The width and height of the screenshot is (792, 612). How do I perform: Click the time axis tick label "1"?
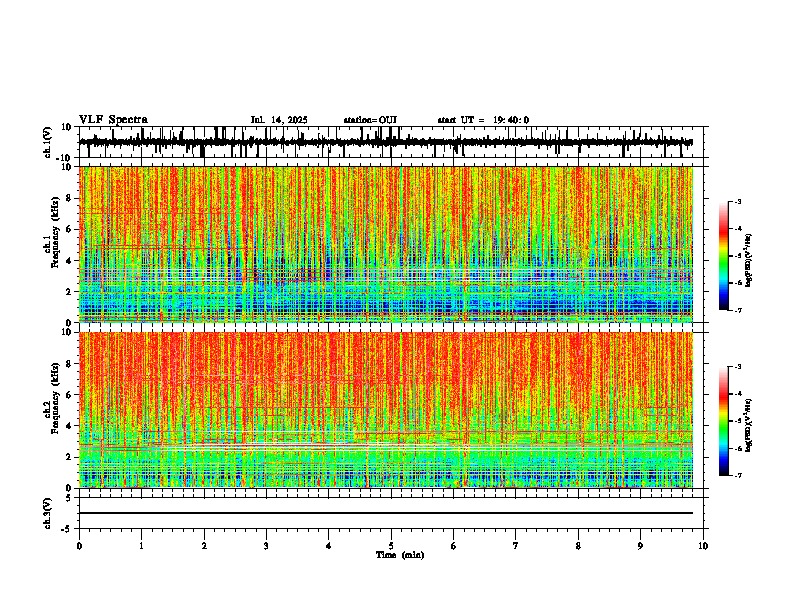141,546
